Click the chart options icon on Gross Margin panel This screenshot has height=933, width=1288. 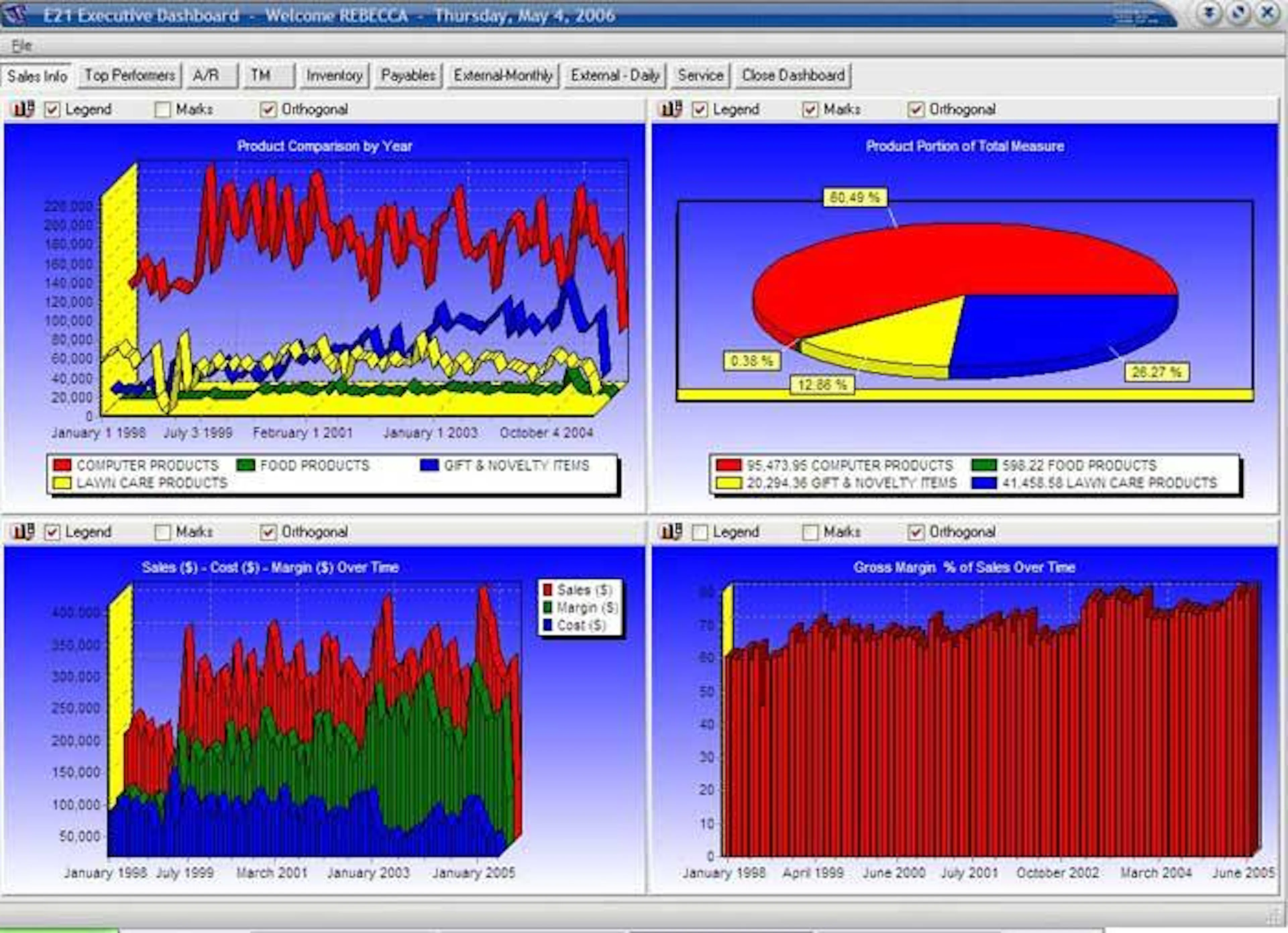pos(672,532)
